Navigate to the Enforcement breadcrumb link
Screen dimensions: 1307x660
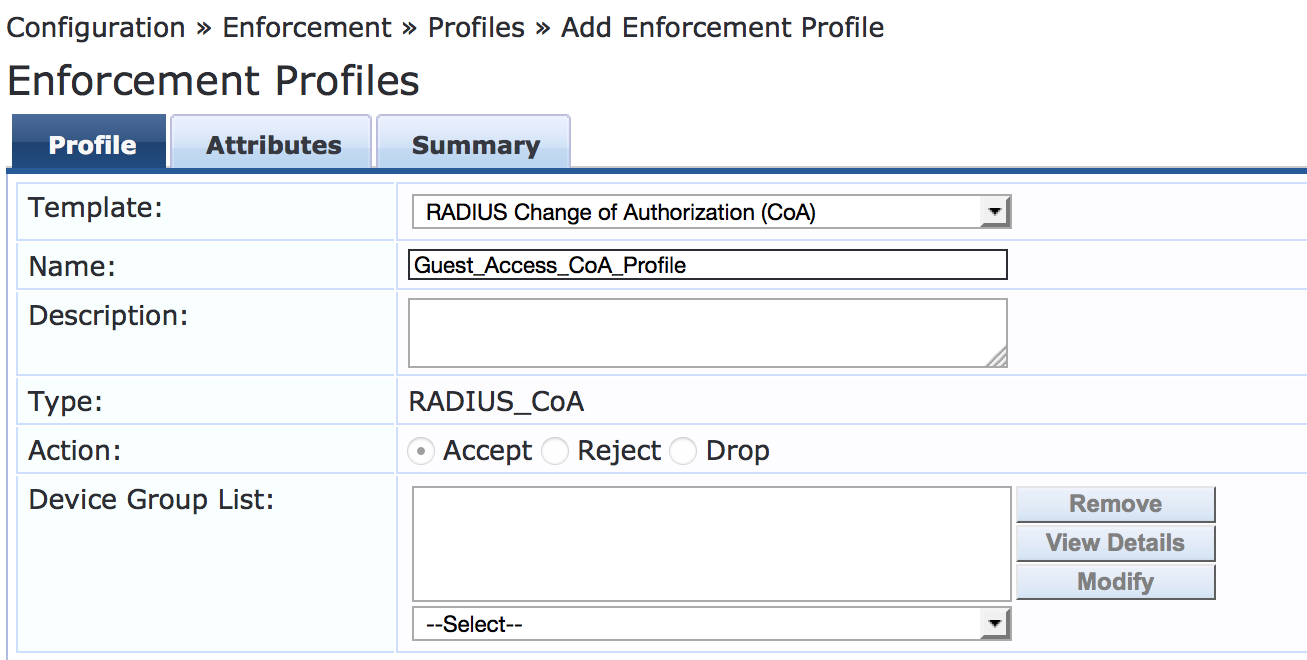pos(307,27)
